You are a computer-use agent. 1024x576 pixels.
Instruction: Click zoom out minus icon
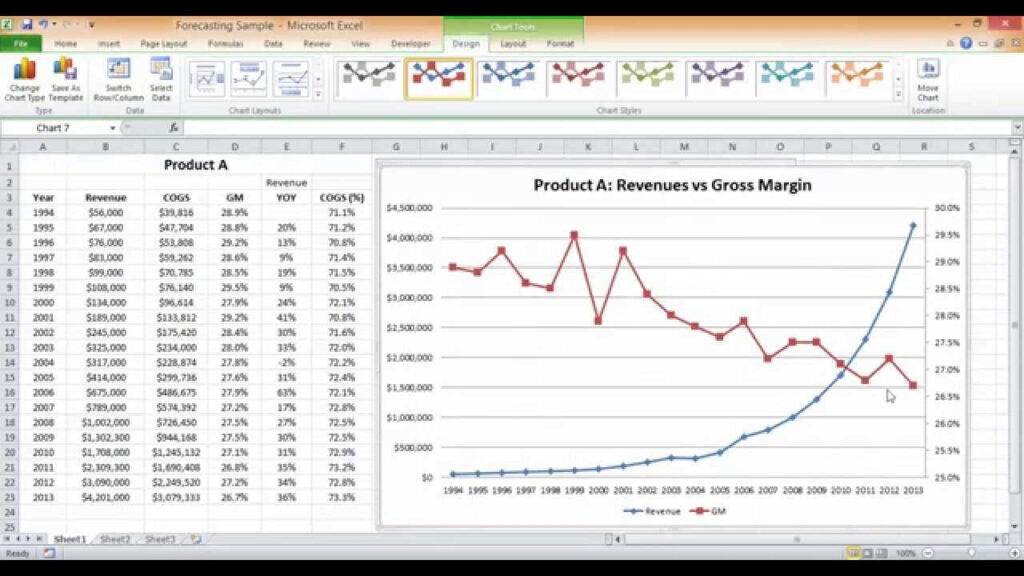coord(927,553)
